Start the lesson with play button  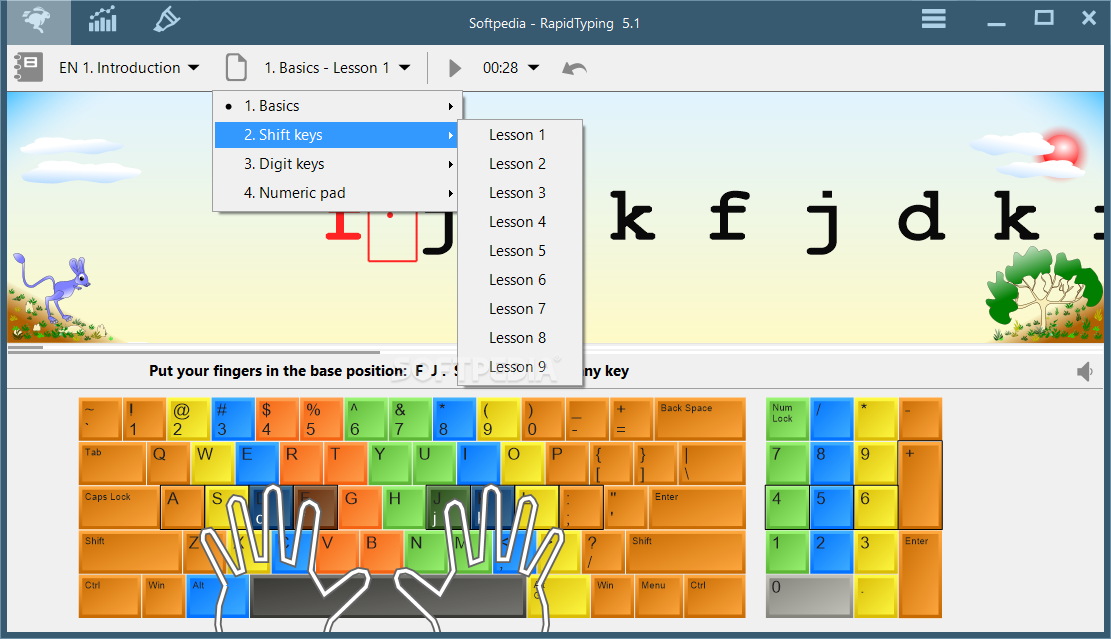[455, 68]
